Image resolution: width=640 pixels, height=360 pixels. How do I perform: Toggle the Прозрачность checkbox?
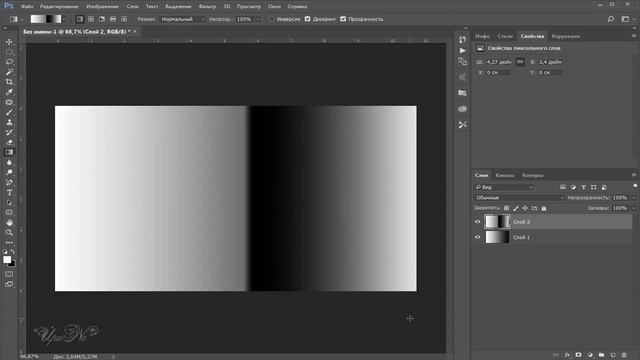click(343, 19)
